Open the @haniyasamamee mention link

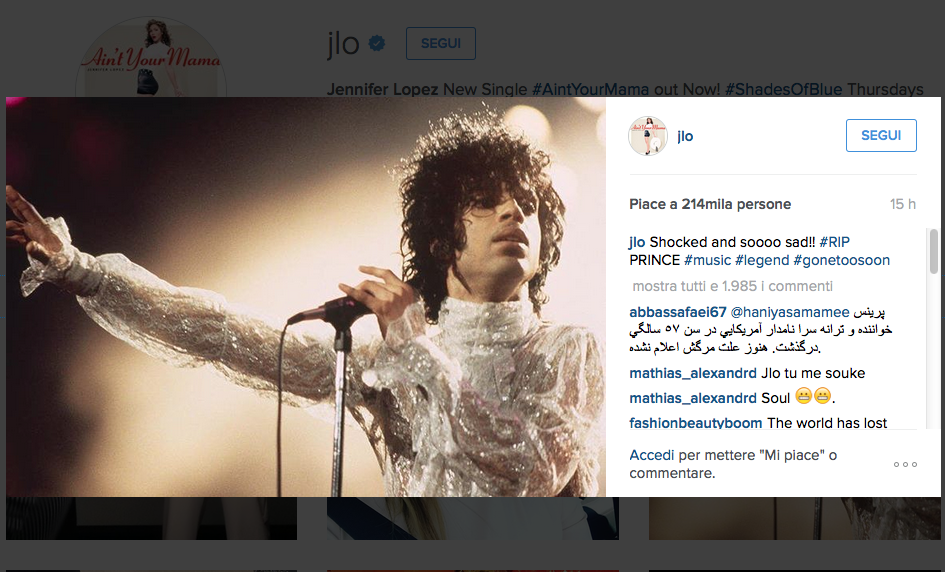tap(790, 312)
